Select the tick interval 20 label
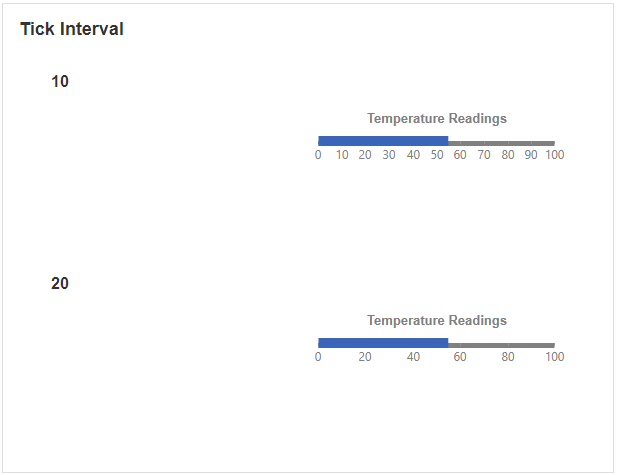The width and height of the screenshot is (617, 475). pos(60,283)
